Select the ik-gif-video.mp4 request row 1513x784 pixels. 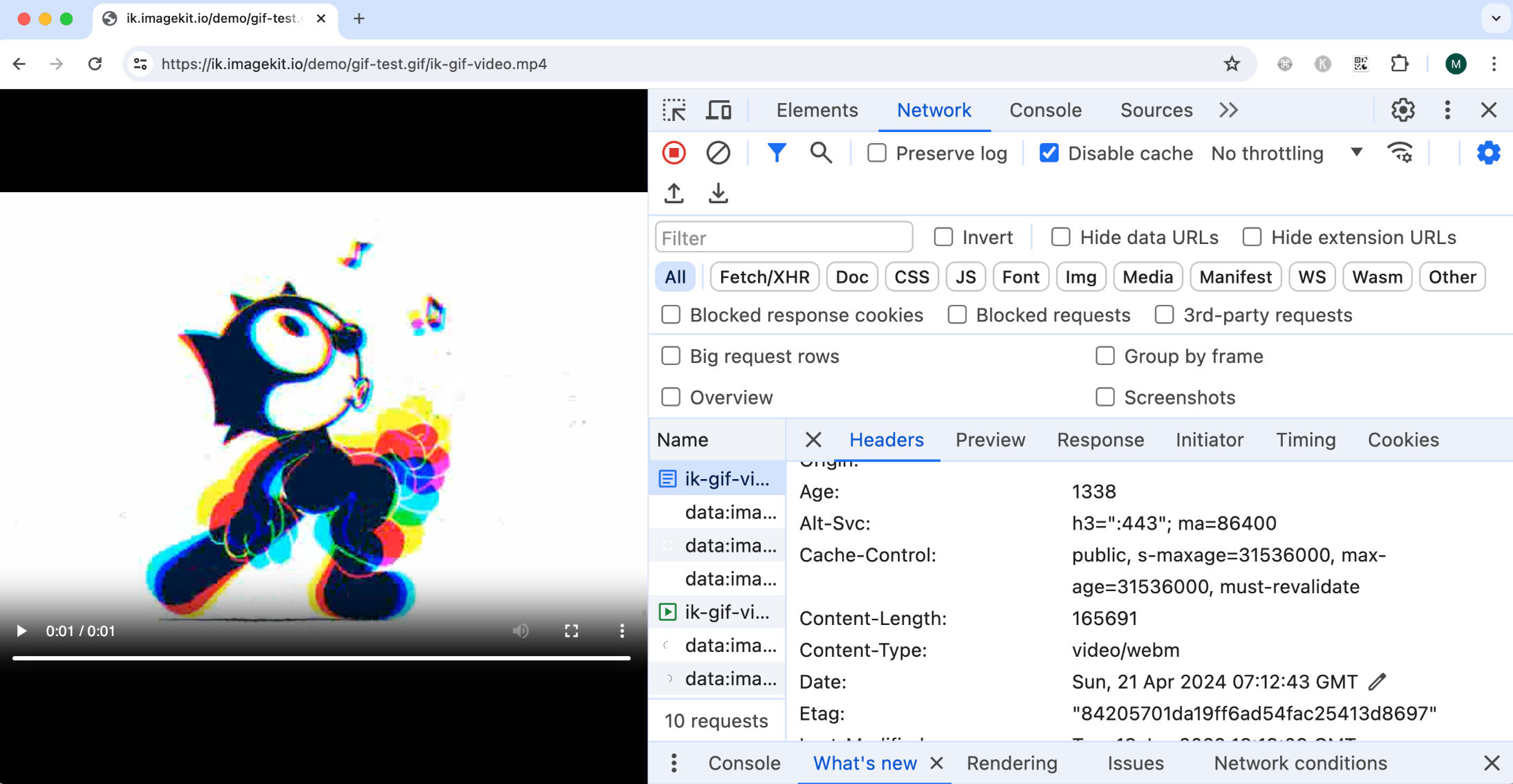[x=719, y=478]
